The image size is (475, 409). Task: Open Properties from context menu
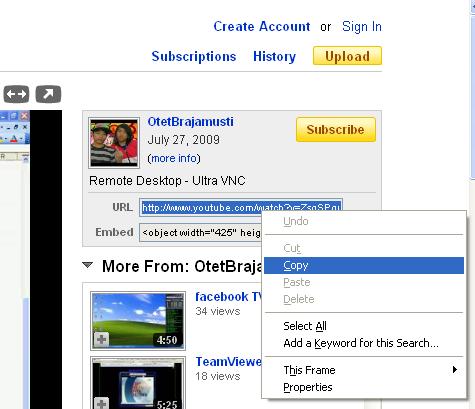[364, 387]
